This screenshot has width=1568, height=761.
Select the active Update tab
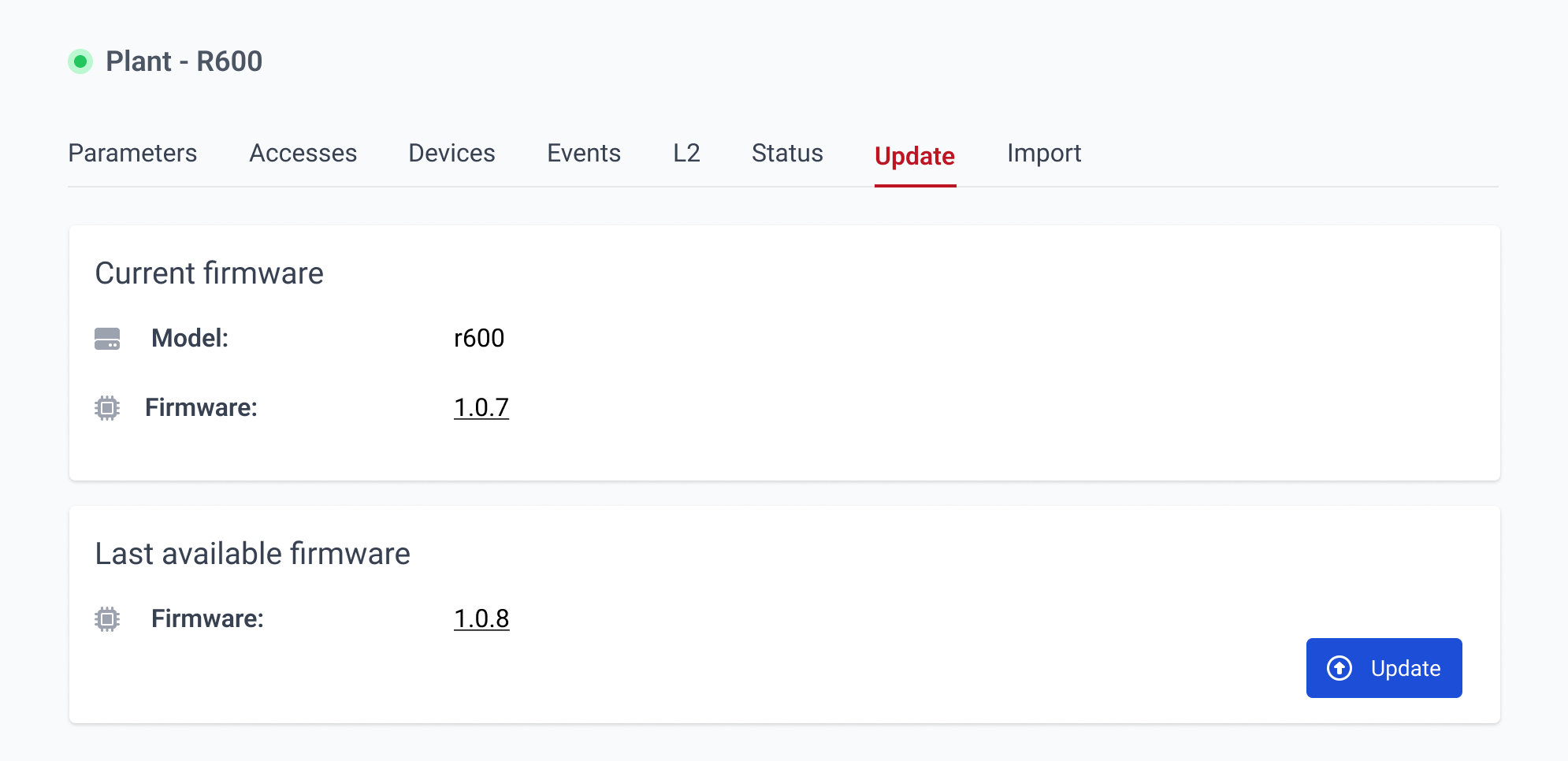[x=915, y=156]
